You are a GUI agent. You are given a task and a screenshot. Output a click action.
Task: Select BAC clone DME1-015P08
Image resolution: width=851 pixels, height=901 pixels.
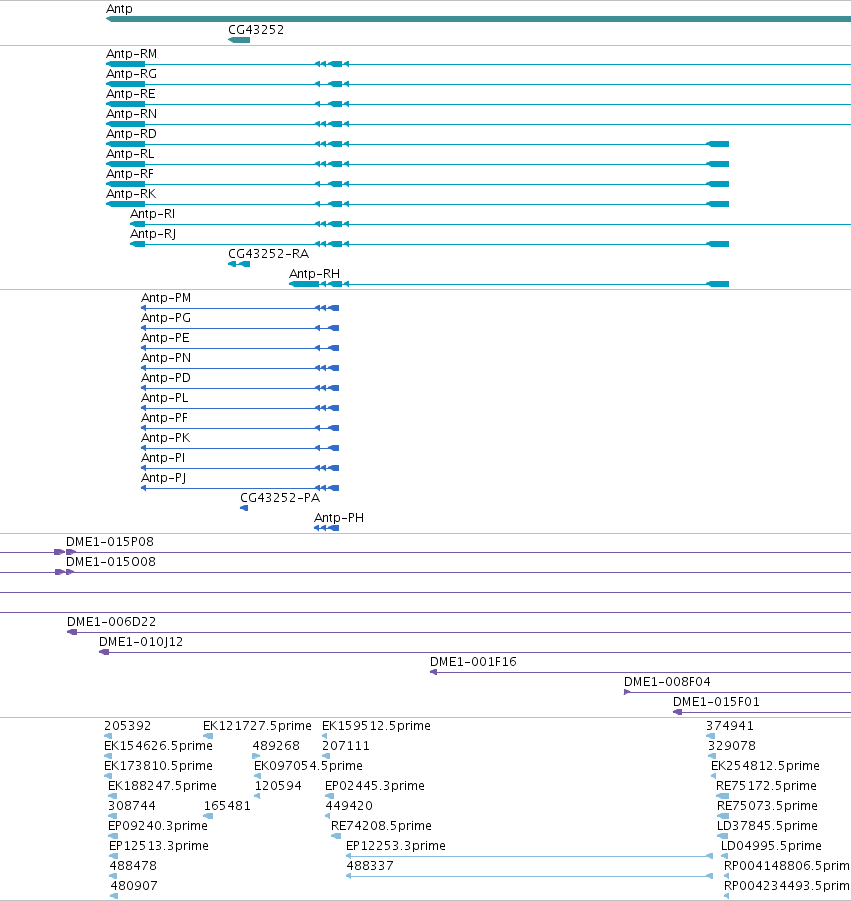click(110, 542)
